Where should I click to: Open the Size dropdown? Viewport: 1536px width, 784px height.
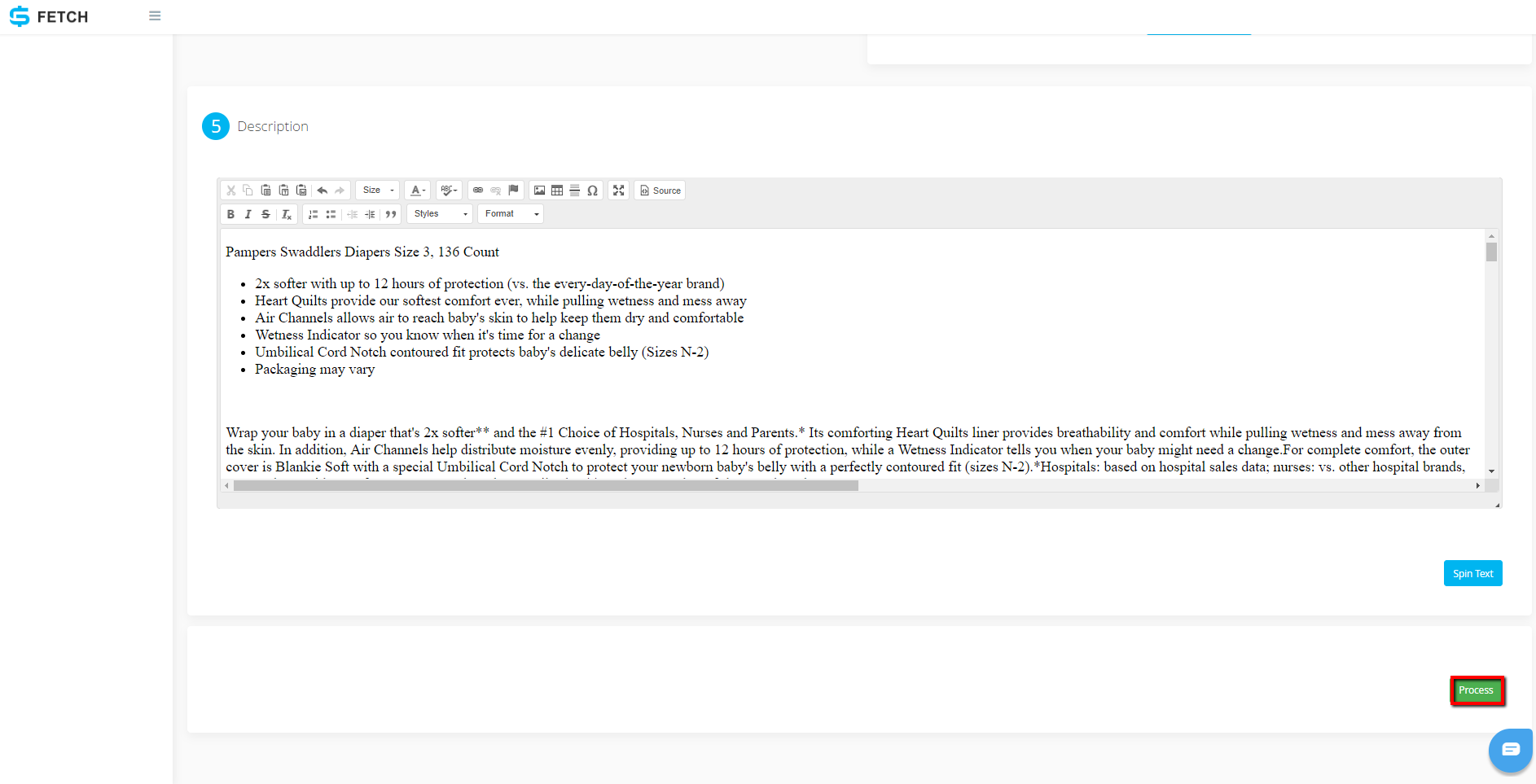coord(378,191)
